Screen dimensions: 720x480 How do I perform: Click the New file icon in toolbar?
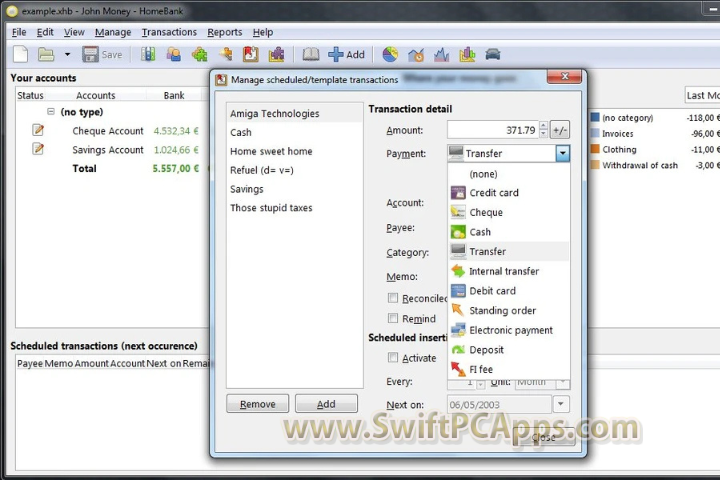pyautogui.click(x=21, y=54)
